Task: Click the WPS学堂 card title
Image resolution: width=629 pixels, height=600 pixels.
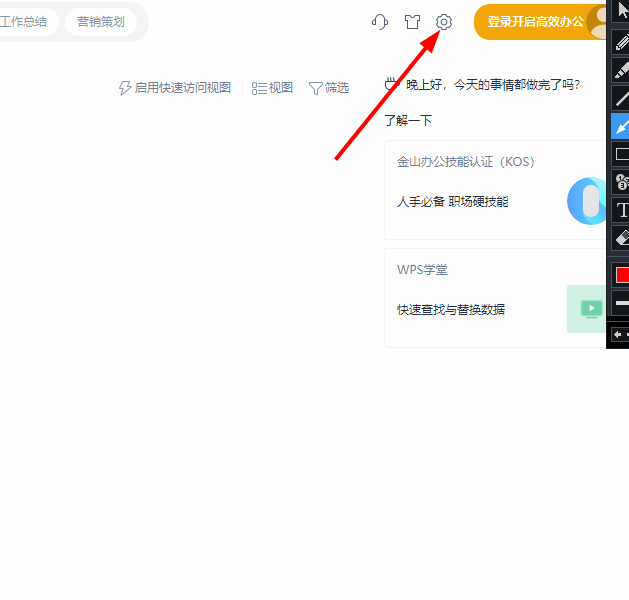Action: 422,270
